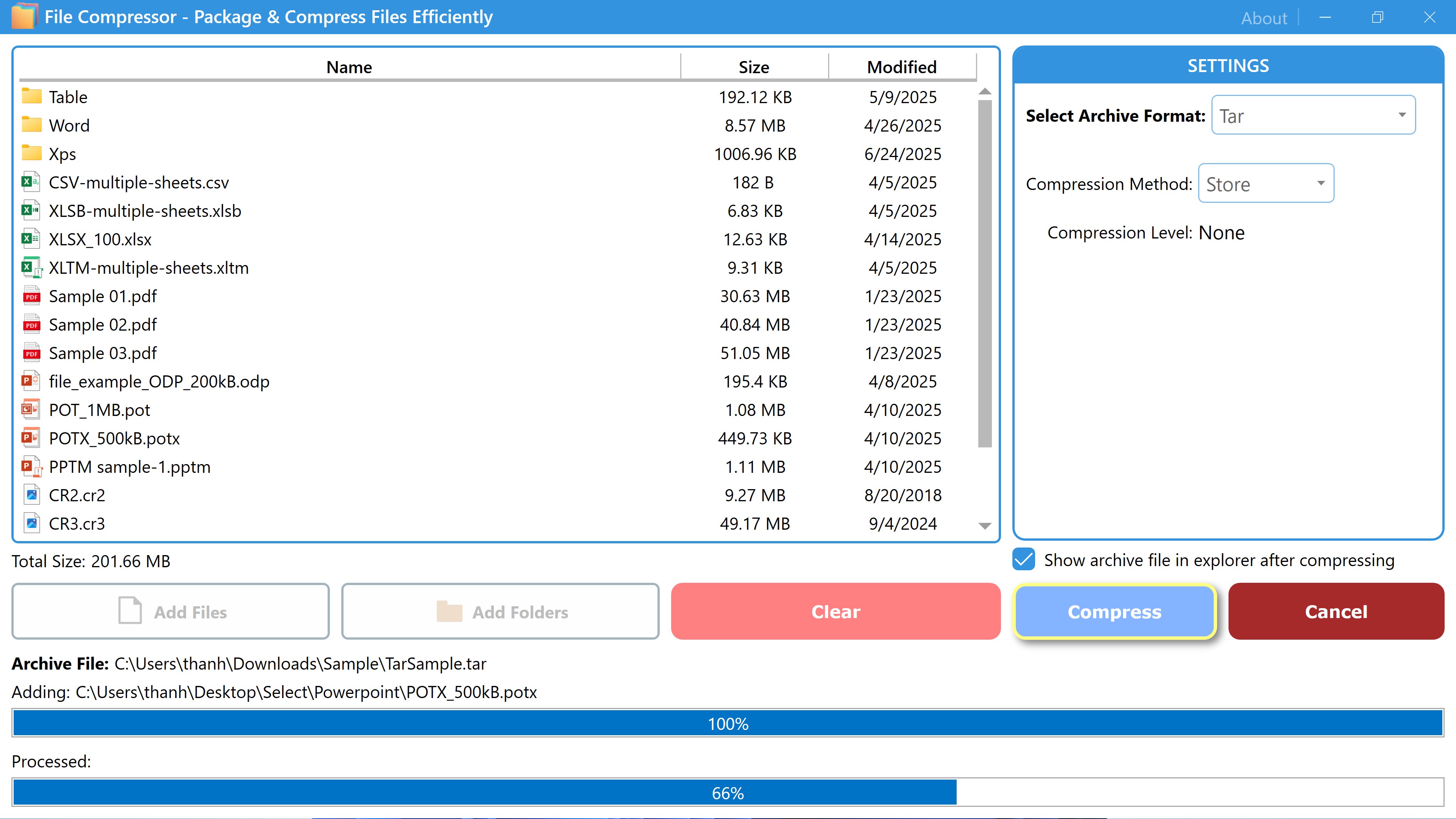Viewport: 1456px width, 819px height.
Task: Click the Xps folder icon
Action: pos(31,153)
